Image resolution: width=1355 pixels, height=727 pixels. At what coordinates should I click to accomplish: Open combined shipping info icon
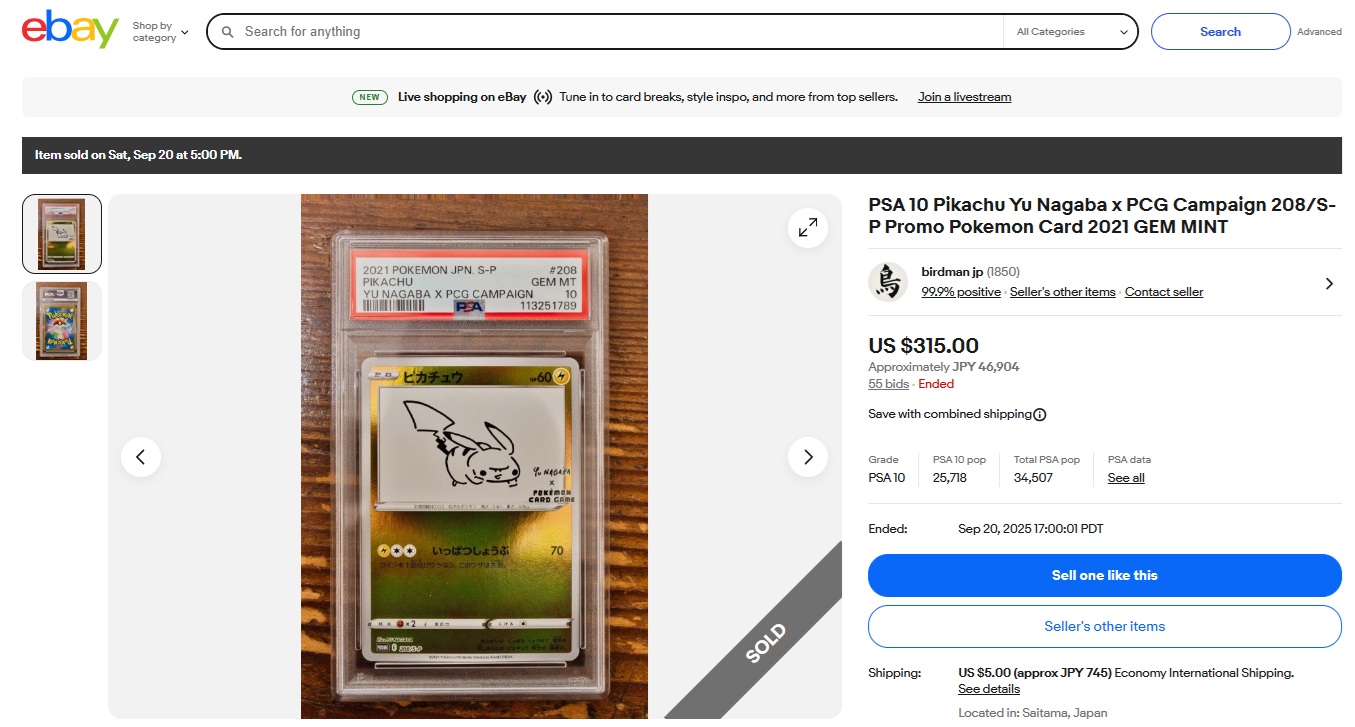(1040, 414)
